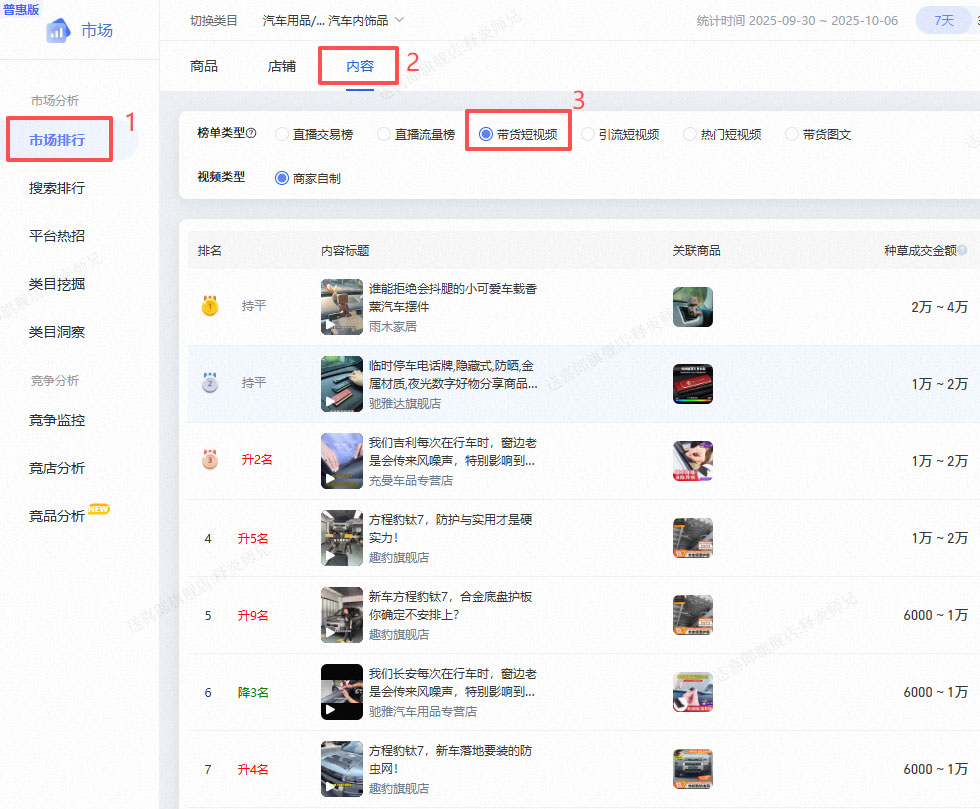Open 市场排行 in the sidebar

pos(57,140)
